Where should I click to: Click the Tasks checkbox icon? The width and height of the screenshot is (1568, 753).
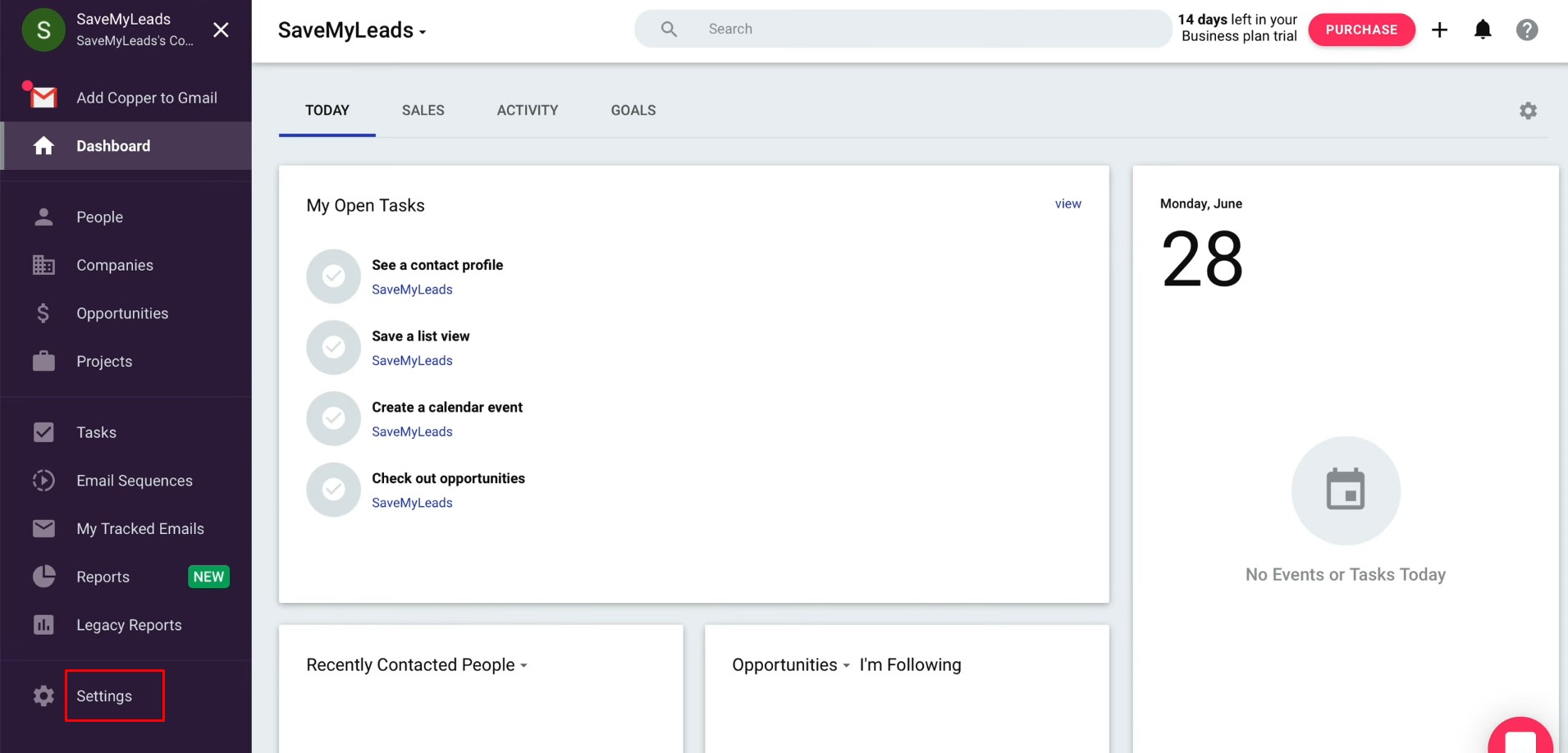coord(43,432)
